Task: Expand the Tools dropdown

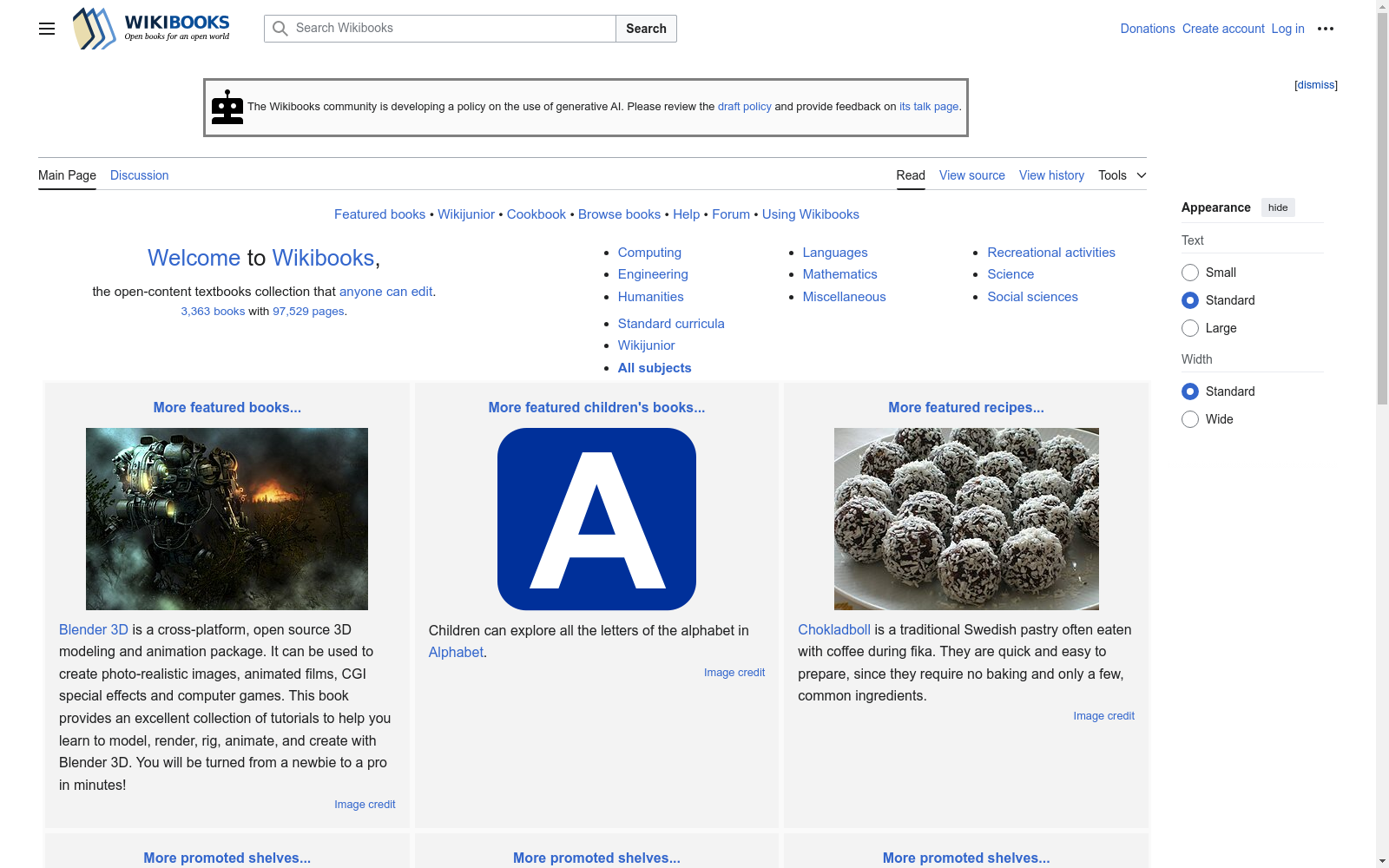Action: [1122, 175]
